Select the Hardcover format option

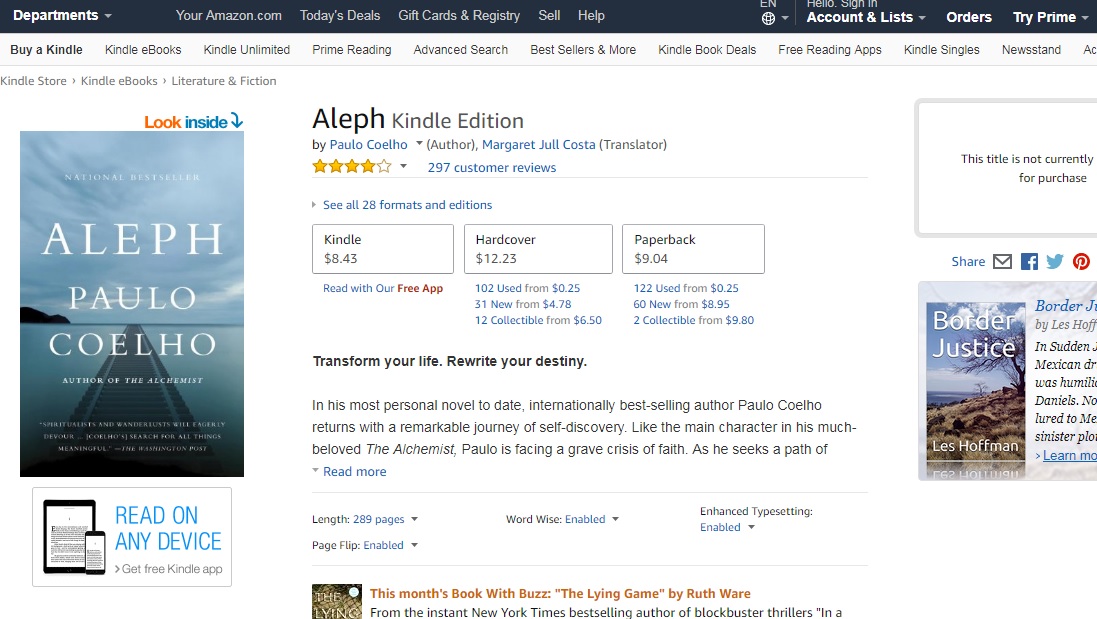click(x=538, y=249)
